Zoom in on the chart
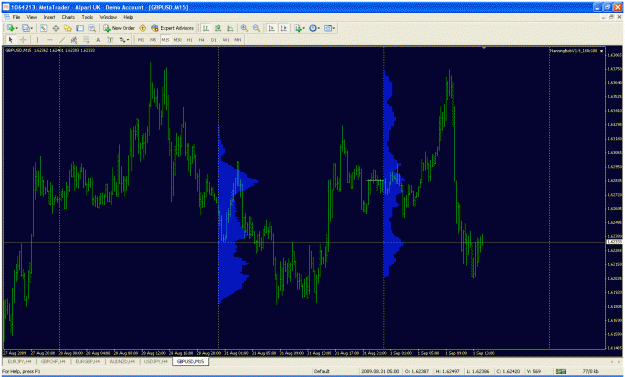Screen dimensions: 625x377 [244, 28]
